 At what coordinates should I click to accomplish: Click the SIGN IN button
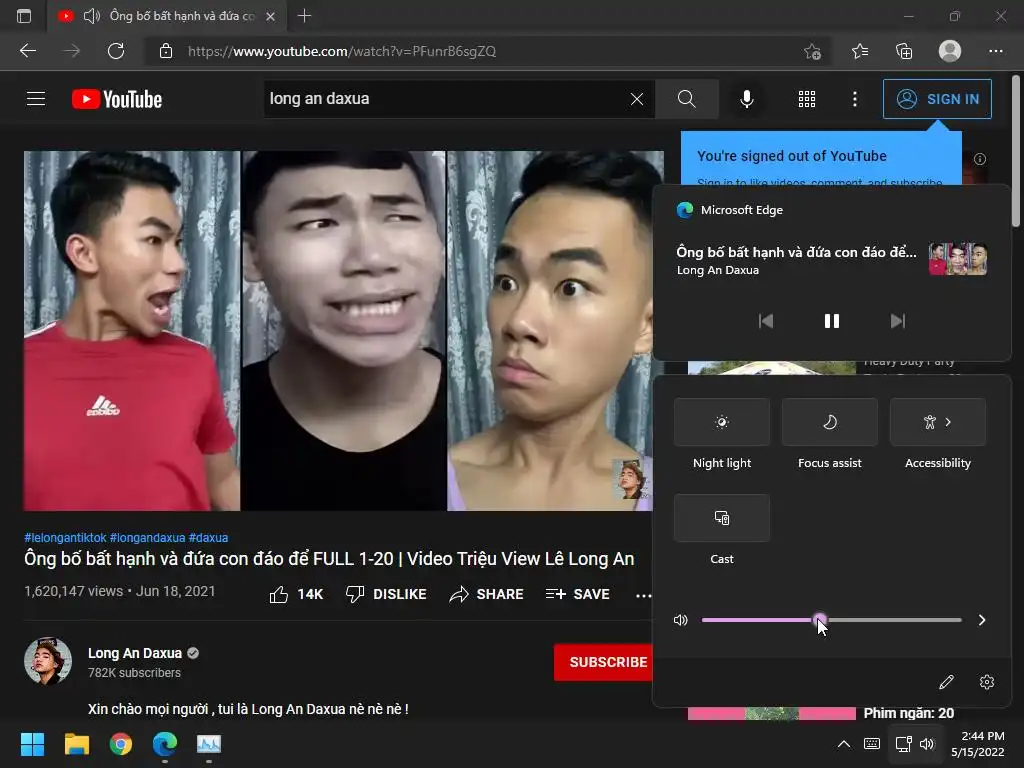pyautogui.click(x=937, y=99)
